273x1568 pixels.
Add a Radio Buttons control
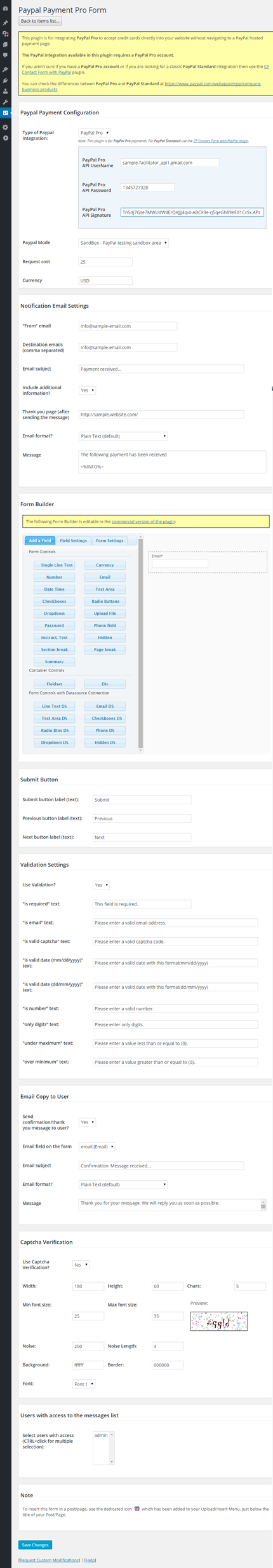click(x=105, y=602)
